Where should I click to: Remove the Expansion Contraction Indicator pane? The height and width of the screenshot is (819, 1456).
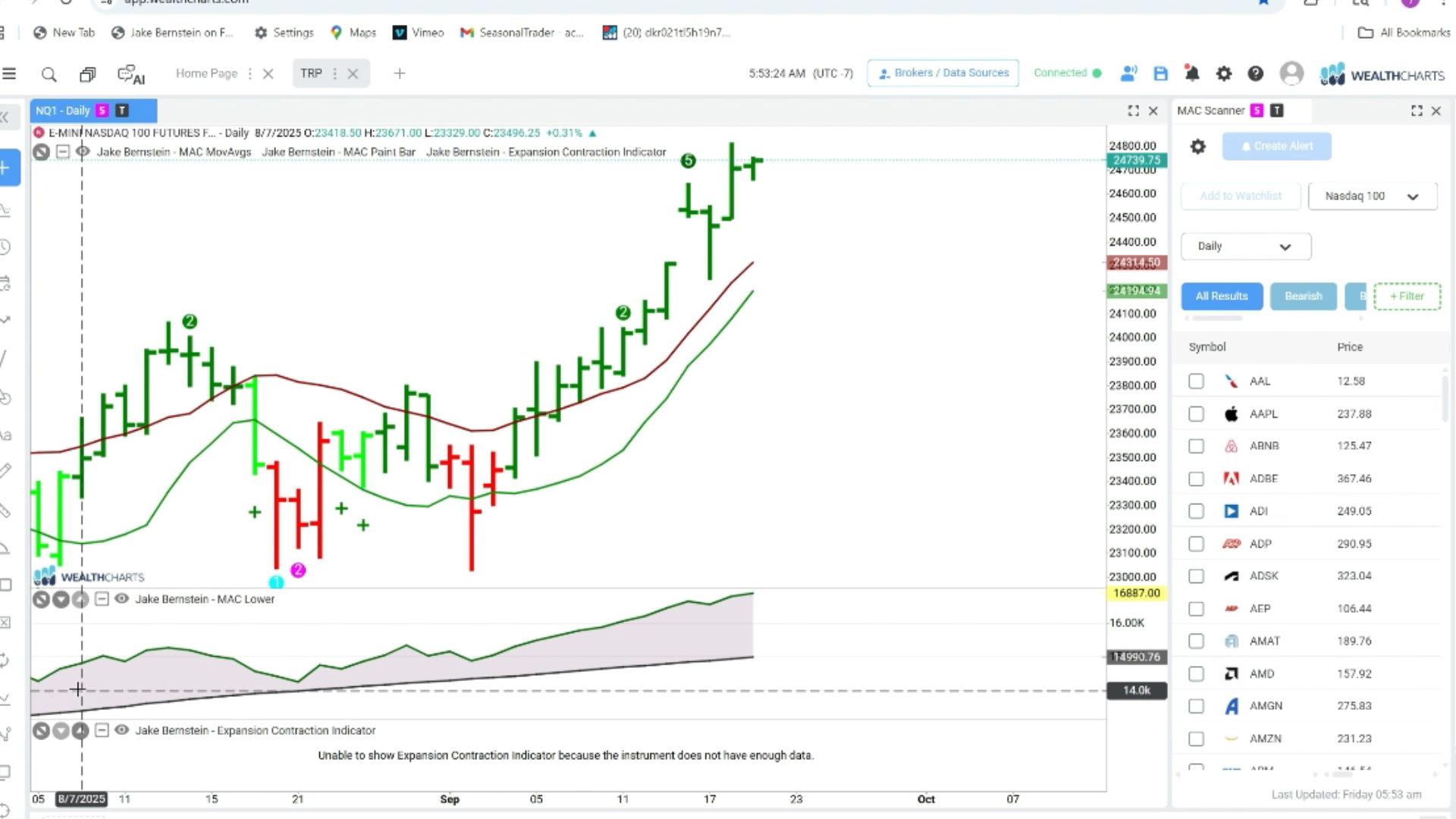(41, 731)
